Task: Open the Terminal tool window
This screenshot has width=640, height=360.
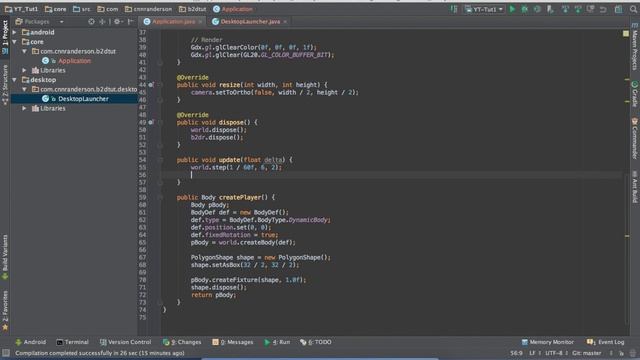Action: [72, 342]
